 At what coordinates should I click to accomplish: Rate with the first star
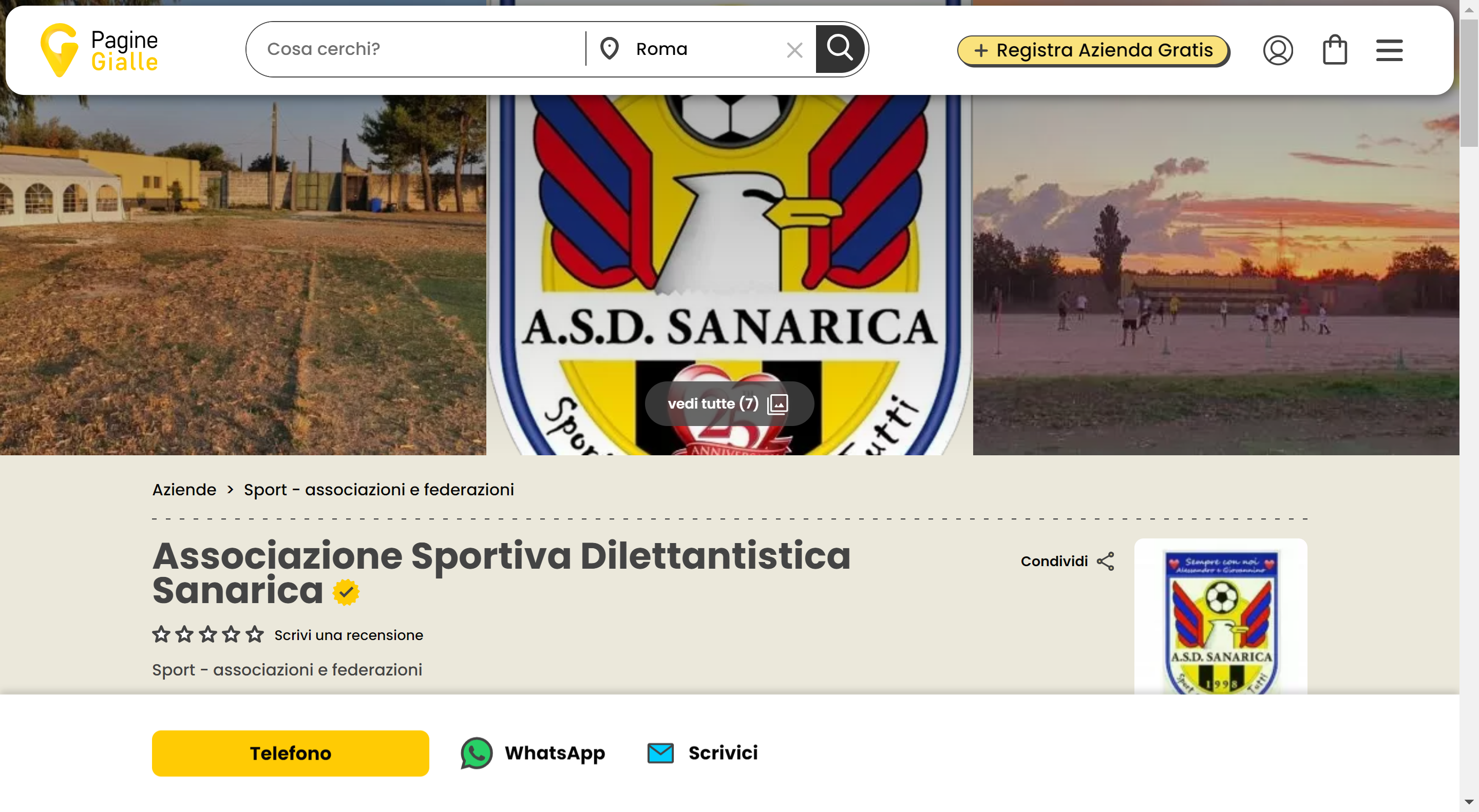[161, 634]
